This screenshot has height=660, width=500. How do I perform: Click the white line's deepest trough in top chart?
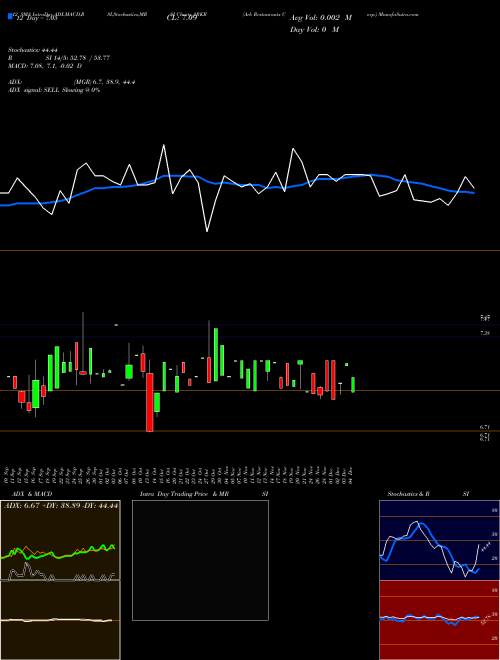click(x=207, y=231)
